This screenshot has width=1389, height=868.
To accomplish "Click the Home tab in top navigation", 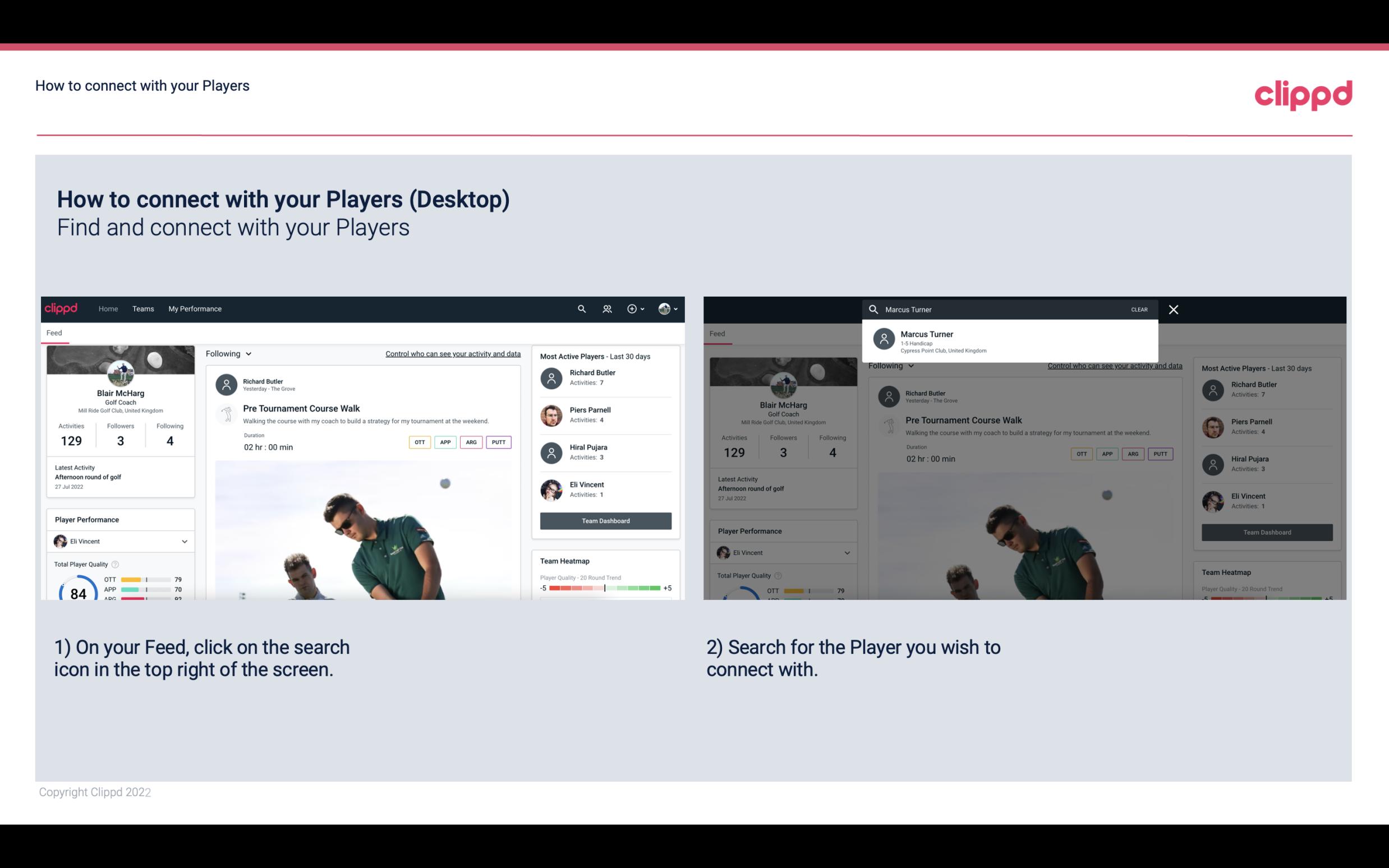I will (107, 308).
